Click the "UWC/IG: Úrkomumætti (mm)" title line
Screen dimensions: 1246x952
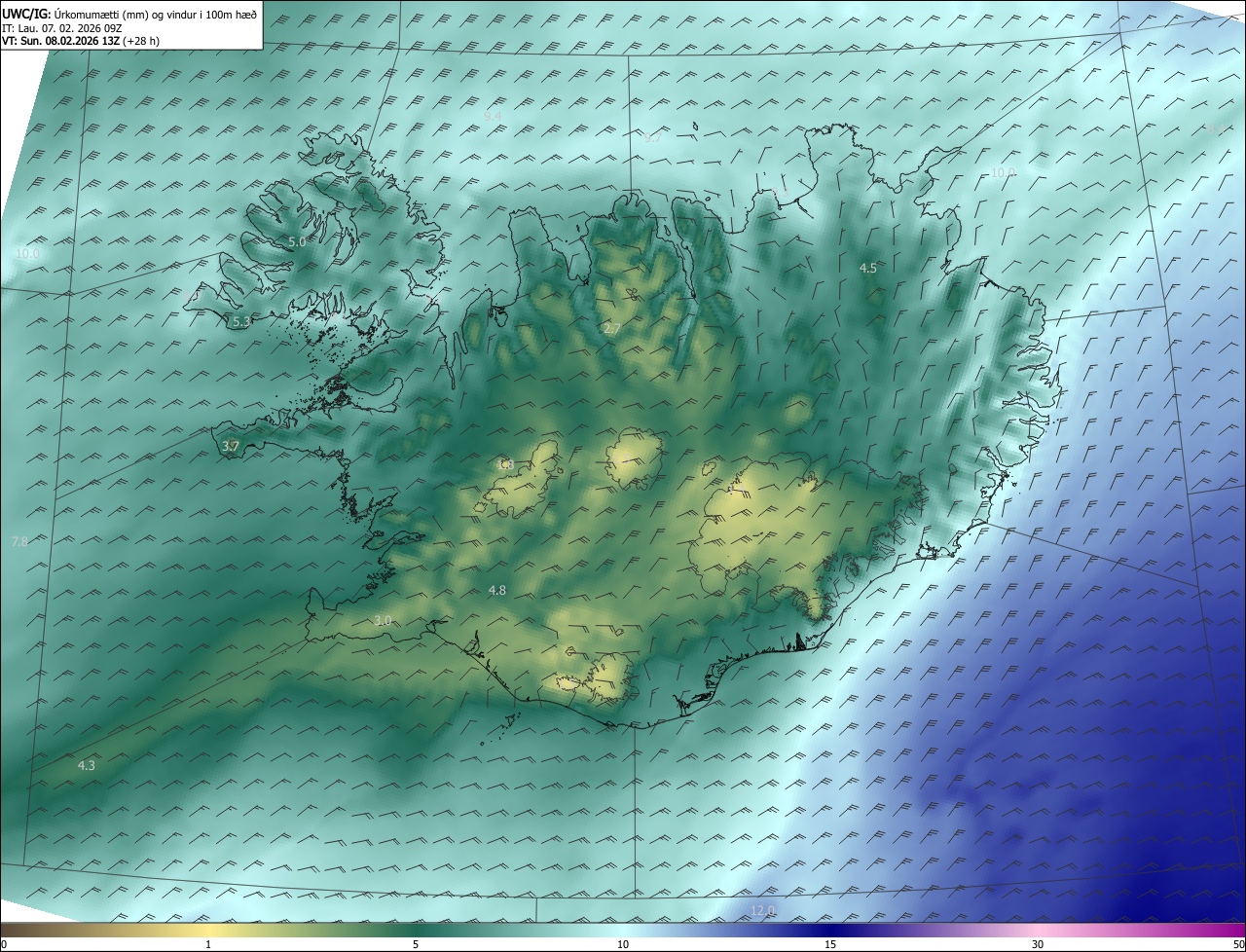(129, 14)
